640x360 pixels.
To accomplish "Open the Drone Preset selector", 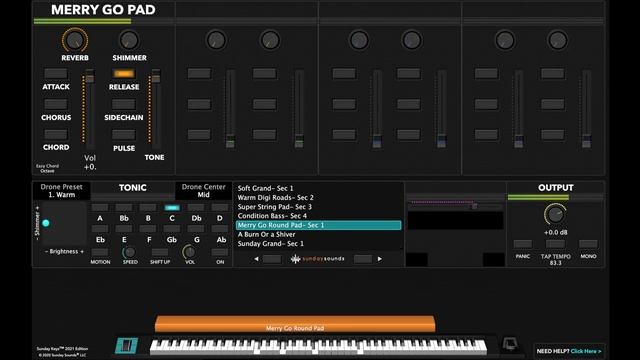I will (62, 191).
